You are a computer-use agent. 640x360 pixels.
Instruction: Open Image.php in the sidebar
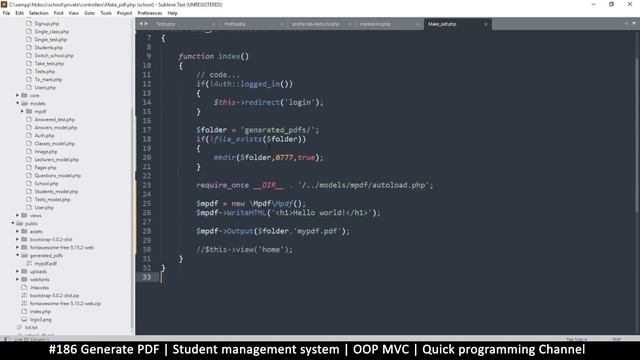point(46,151)
